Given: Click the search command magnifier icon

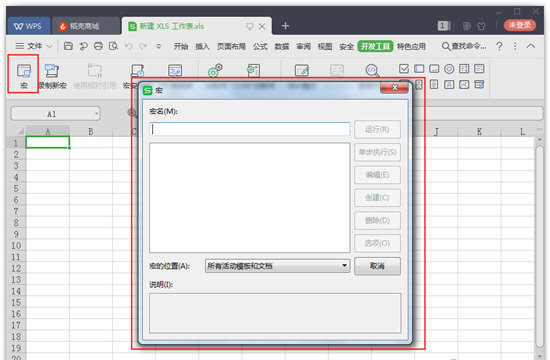Looking at the screenshot, I should click(445, 46).
